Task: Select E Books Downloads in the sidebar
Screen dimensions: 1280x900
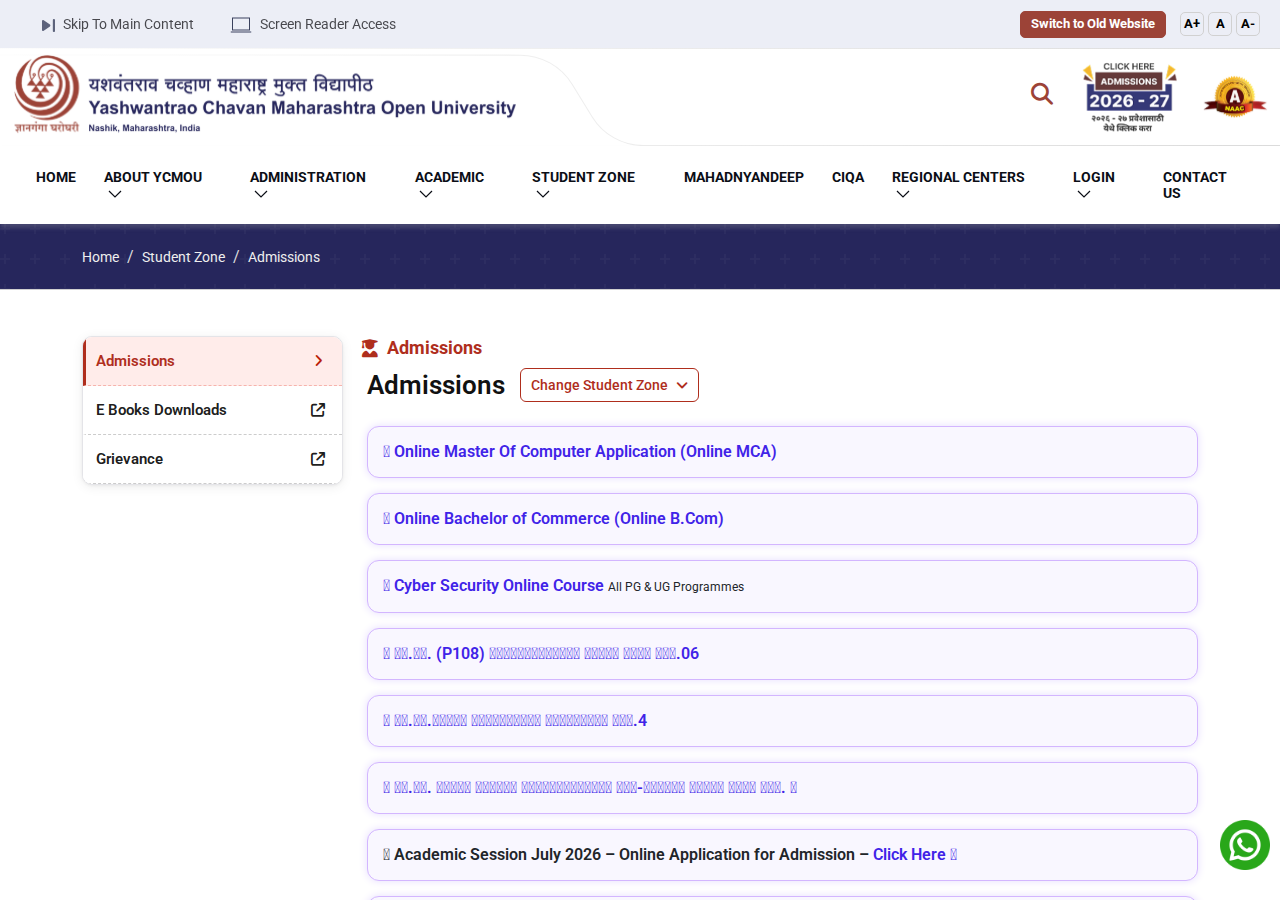Action: [x=212, y=410]
